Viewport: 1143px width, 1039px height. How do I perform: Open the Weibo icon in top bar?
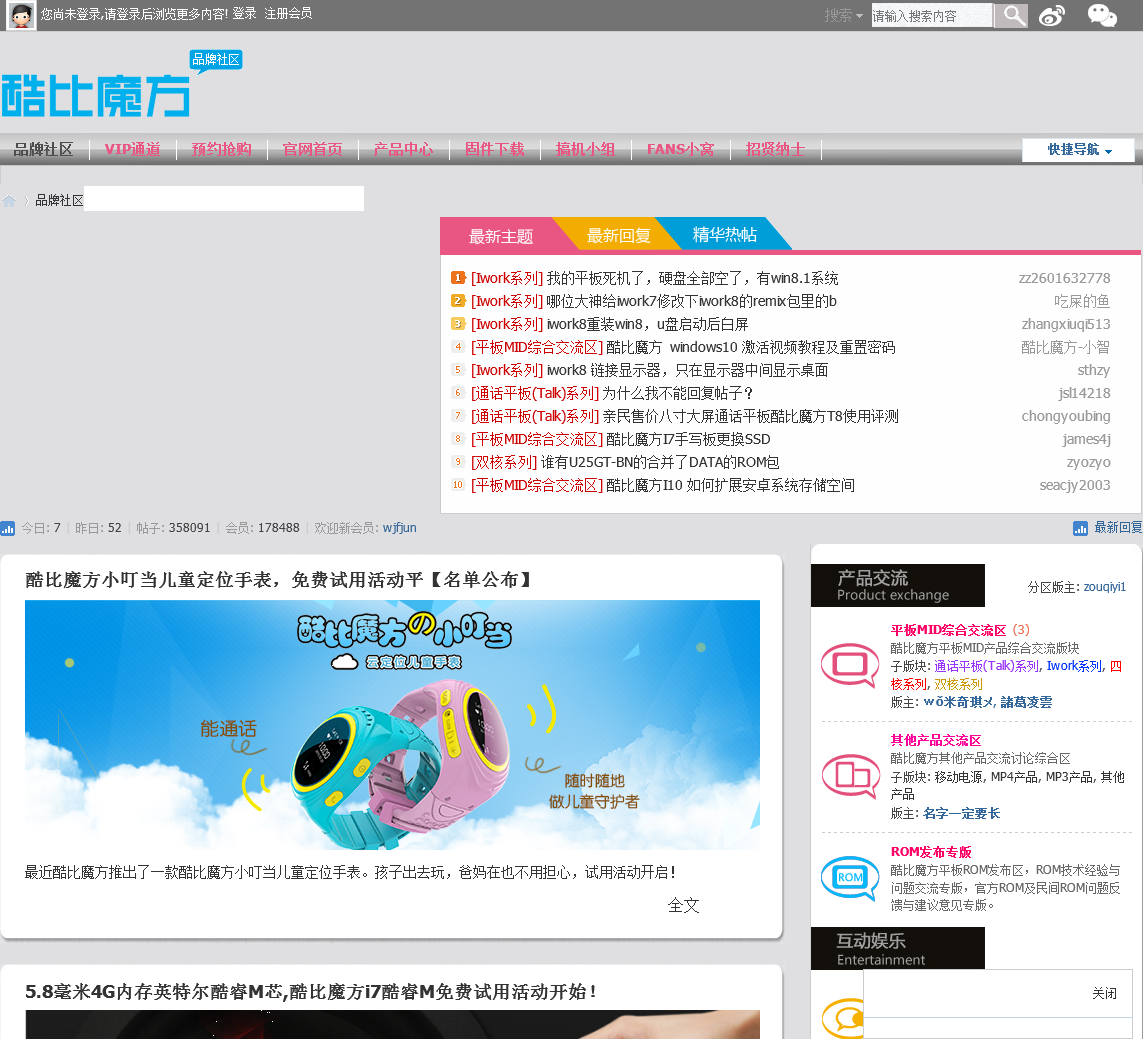1051,15
